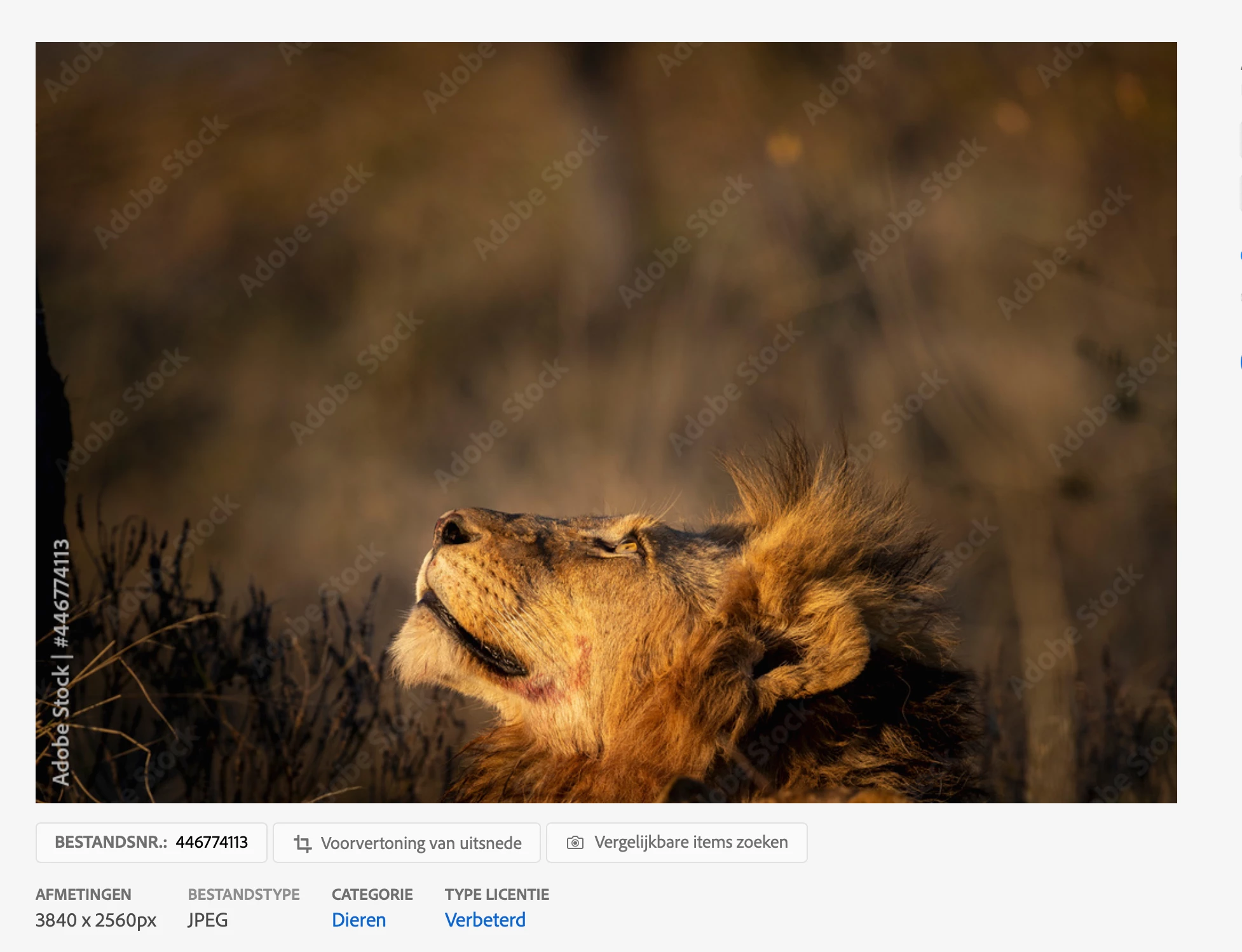Click the BESTANDSTYPE heading
The width and height of the screenshot is (1242, 952).
[x=243, y=895]
